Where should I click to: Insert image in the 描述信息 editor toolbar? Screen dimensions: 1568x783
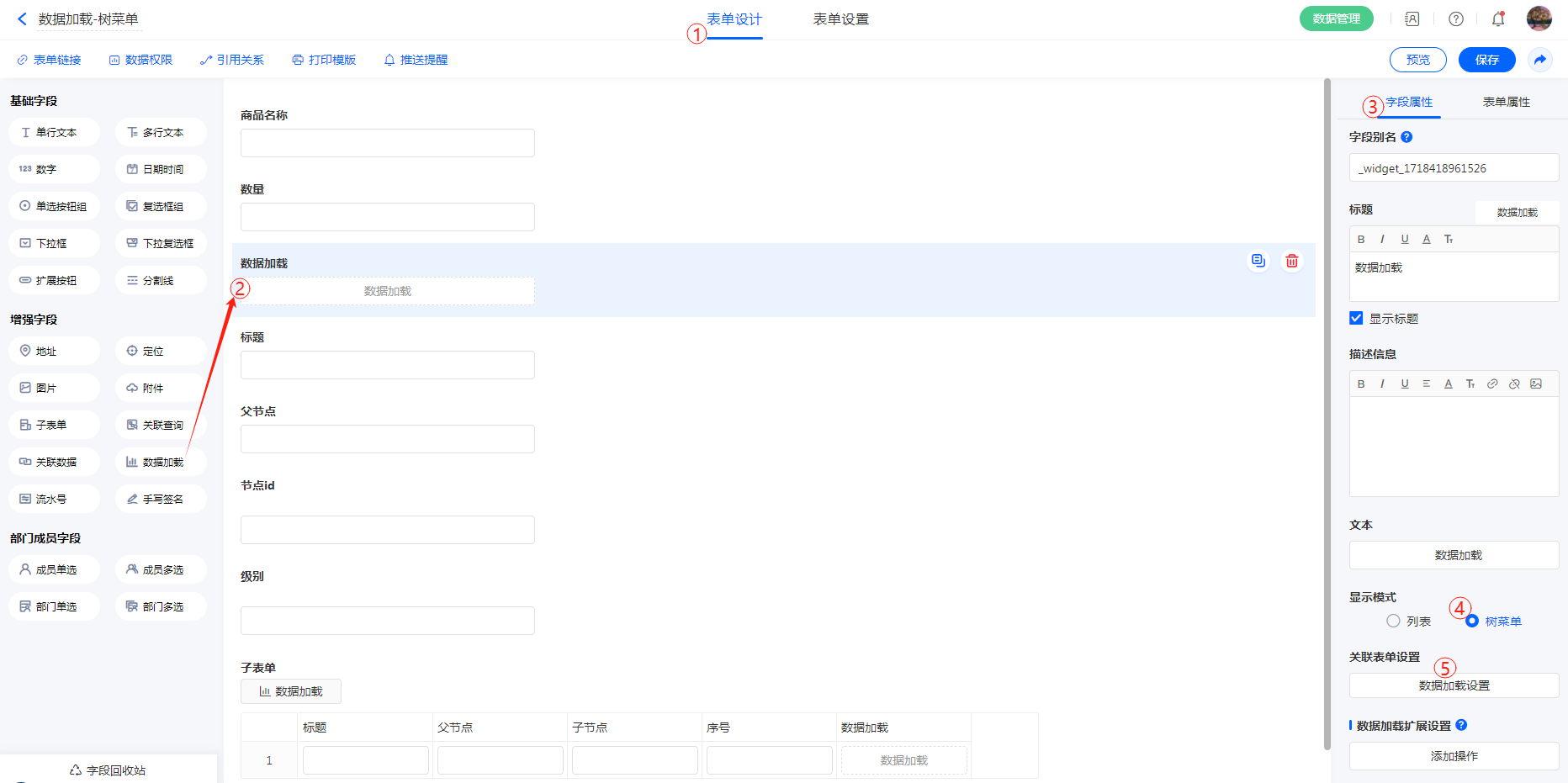click(x=1536, y=384)
